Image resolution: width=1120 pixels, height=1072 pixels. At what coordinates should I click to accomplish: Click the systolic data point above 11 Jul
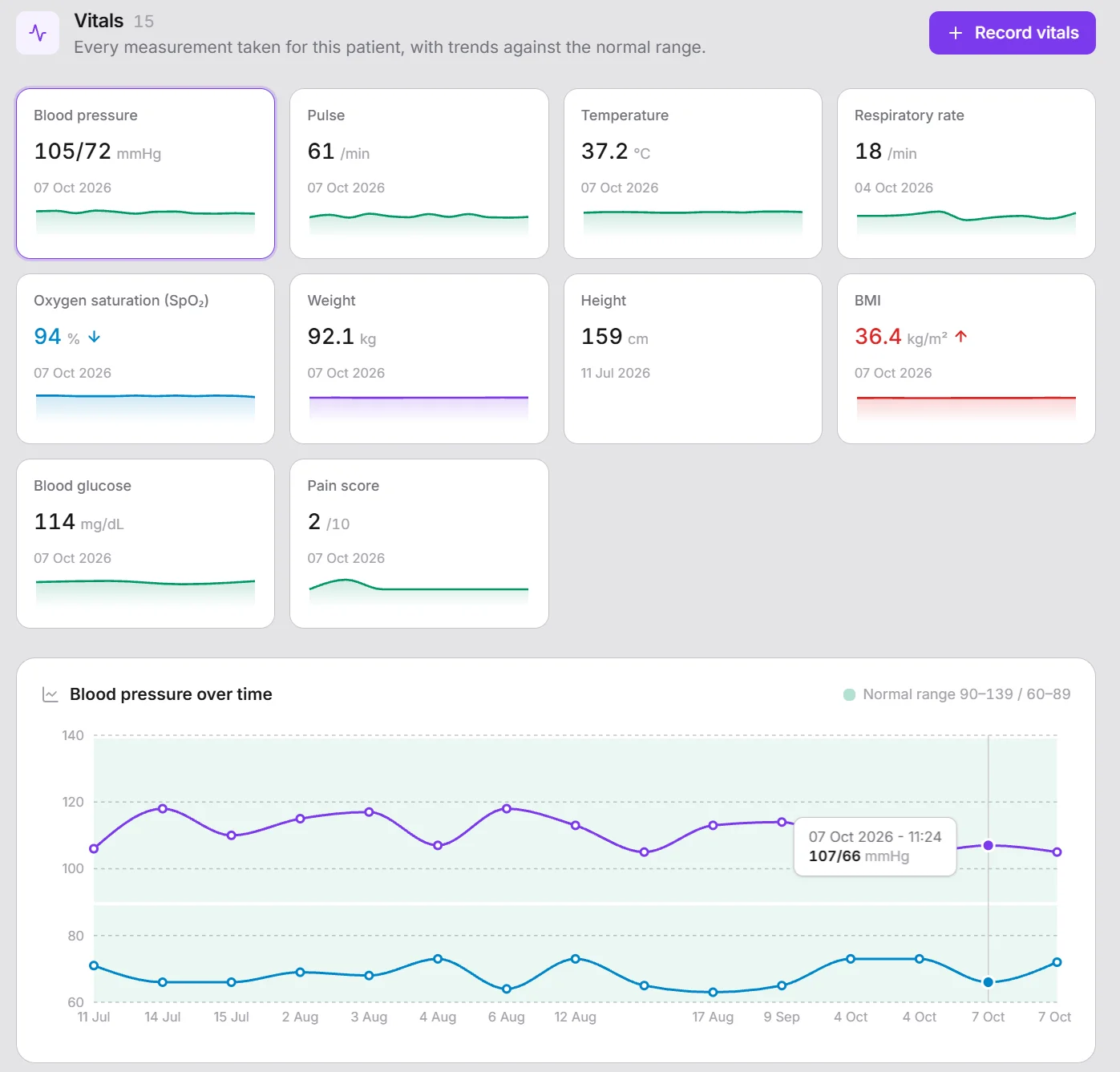(94, 848)
